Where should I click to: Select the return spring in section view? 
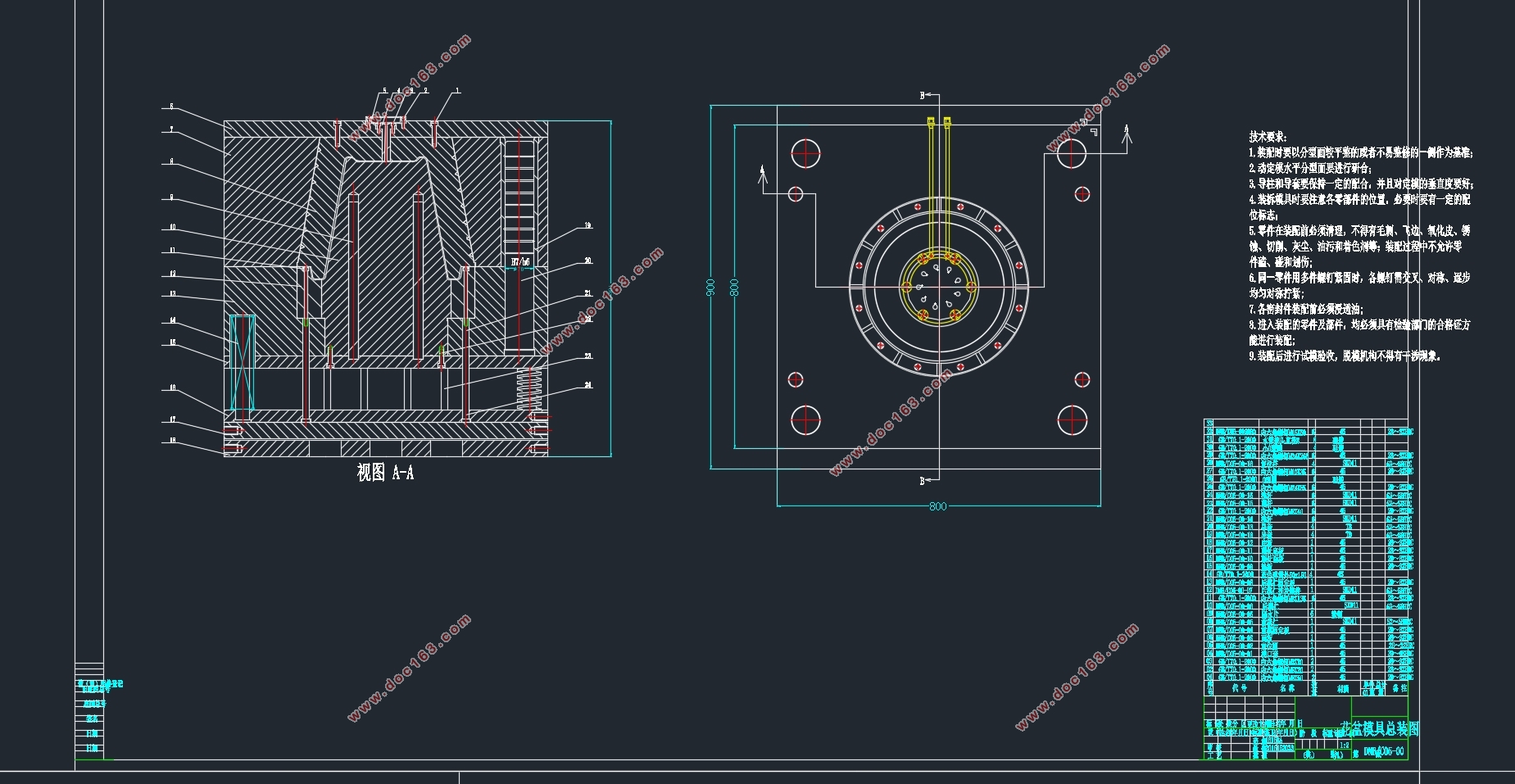529,389
